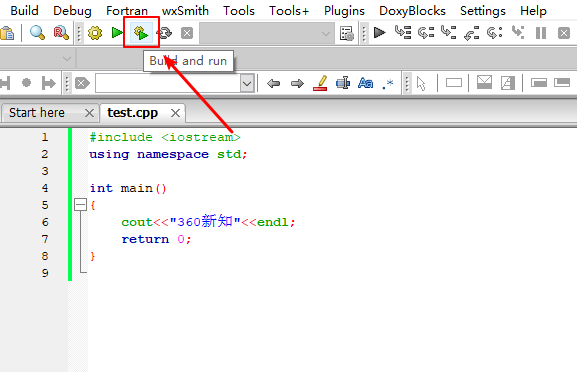The width and height of the screenshot is (577, 372).
Task: Close the Start here tab
Action: (x=89, y=113)
